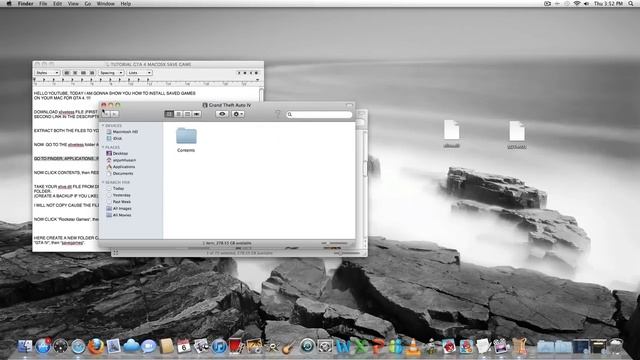Switch Finder to Cover Flow view

coord(197,114)
